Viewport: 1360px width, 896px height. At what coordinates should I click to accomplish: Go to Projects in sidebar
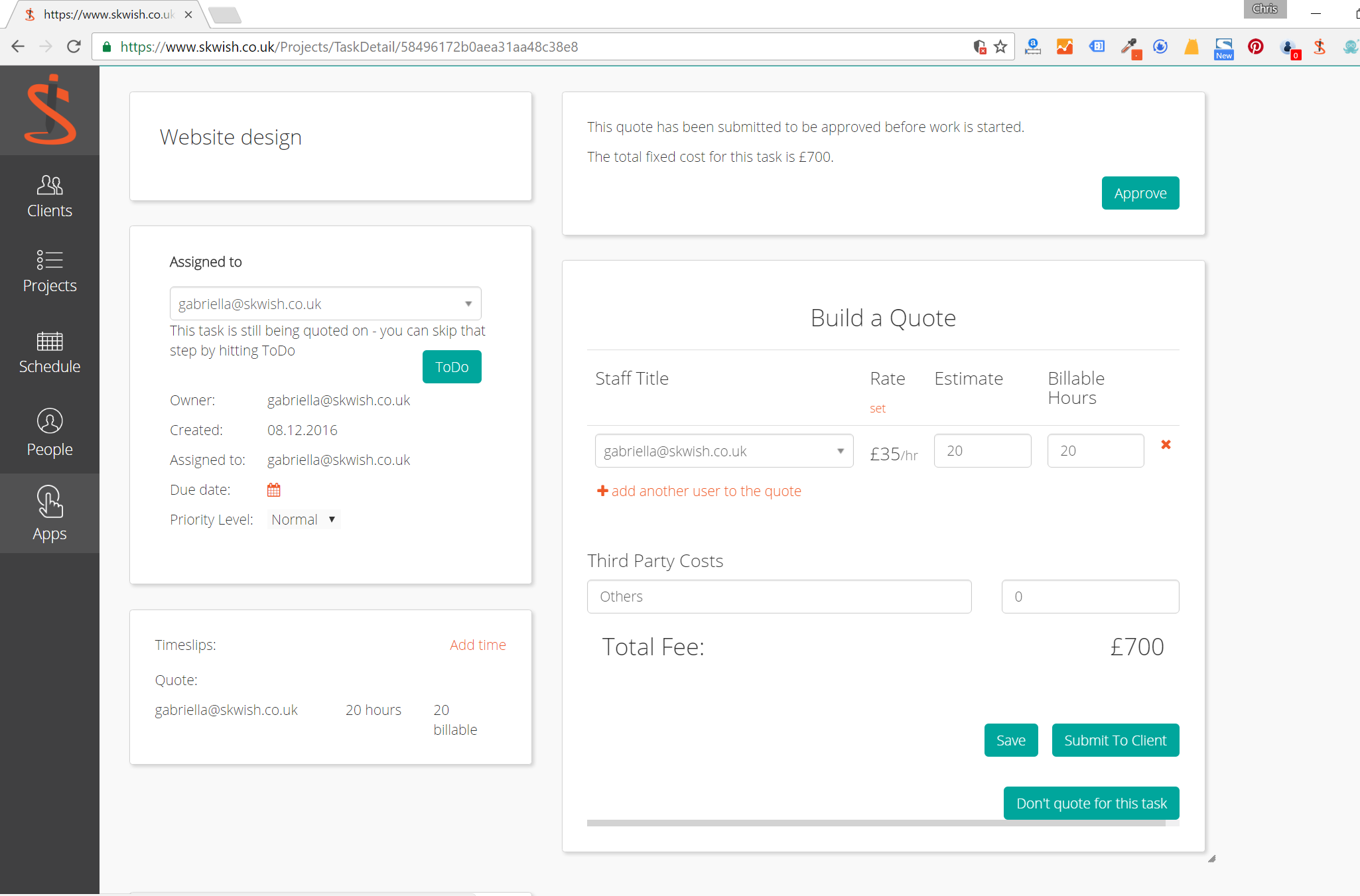click(50, 271)
